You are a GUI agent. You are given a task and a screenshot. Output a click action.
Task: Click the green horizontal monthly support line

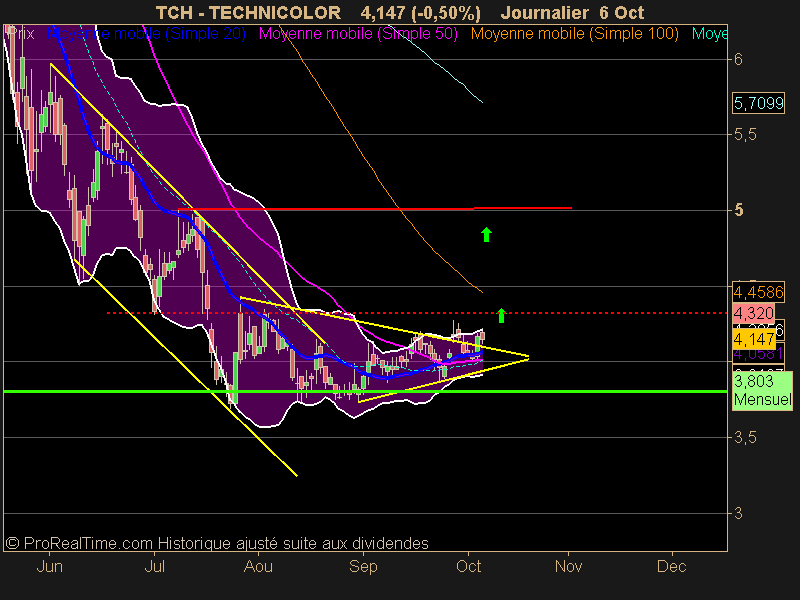[x=365, y=391]
